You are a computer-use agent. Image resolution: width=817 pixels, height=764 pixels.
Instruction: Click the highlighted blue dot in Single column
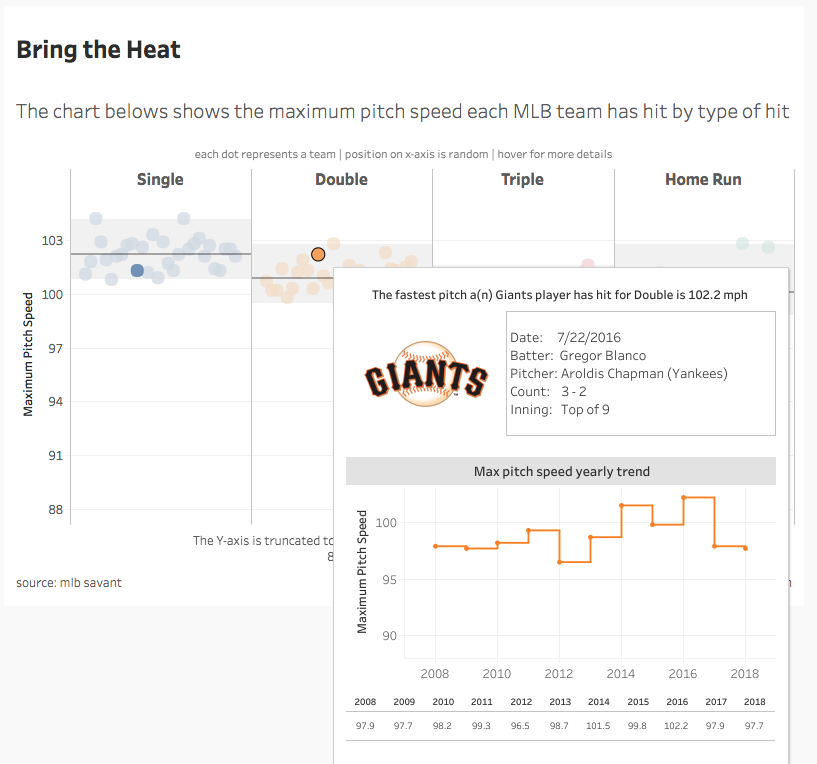click(x=137, y=270)
